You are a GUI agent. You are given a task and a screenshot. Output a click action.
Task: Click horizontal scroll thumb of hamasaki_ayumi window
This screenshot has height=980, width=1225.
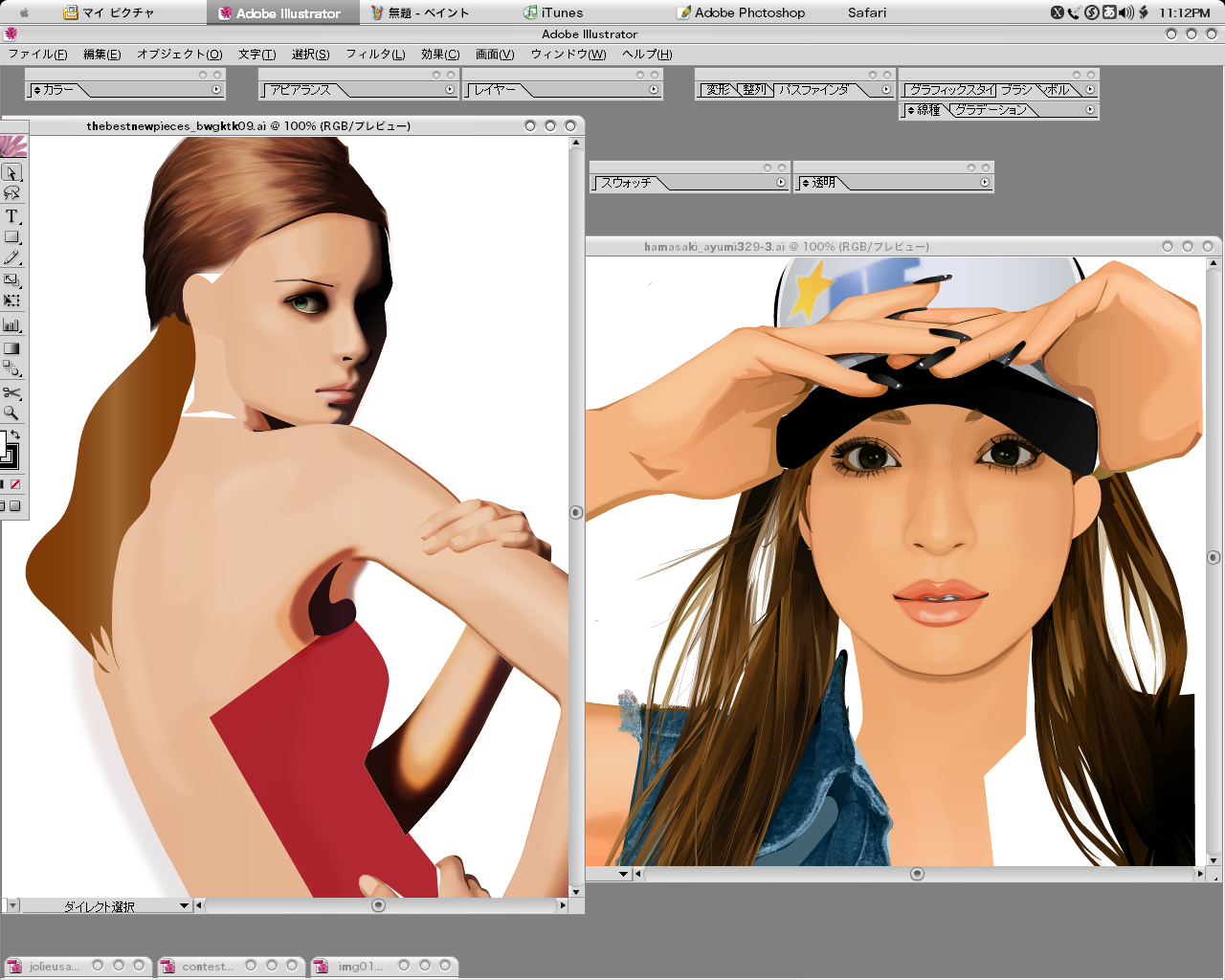(917, 874)
